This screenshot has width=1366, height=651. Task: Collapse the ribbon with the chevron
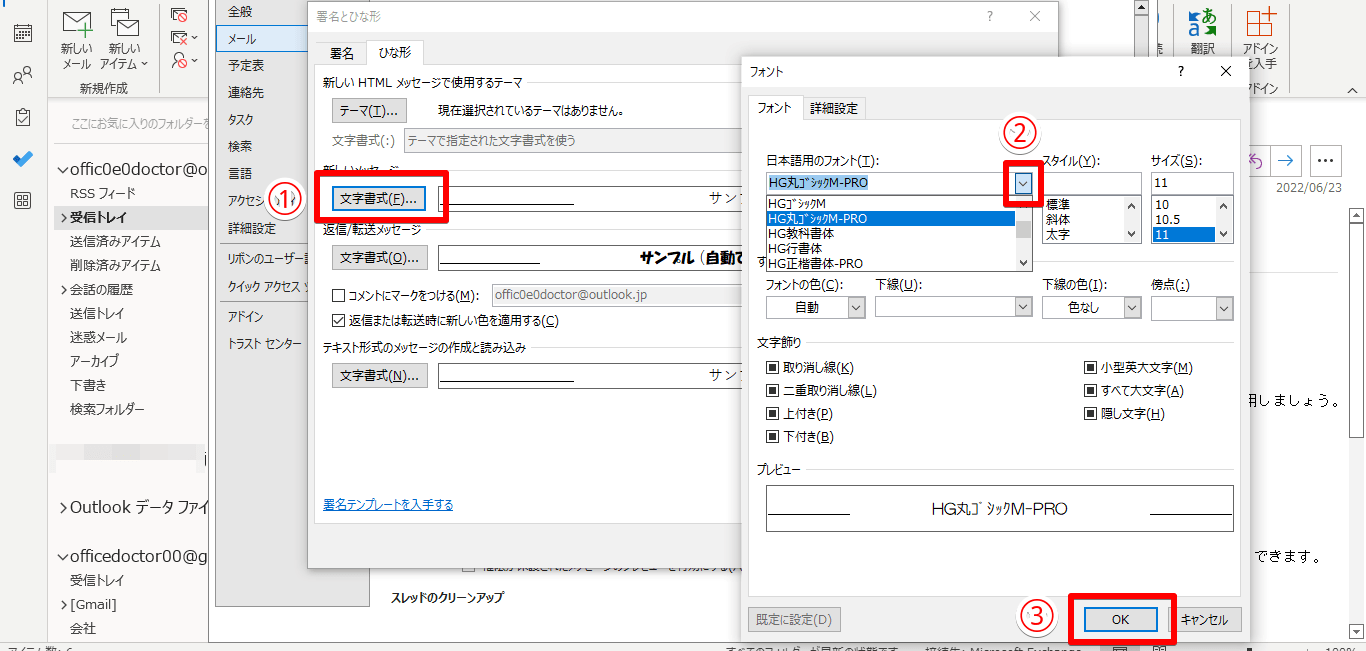click(x=1355, y=90)
